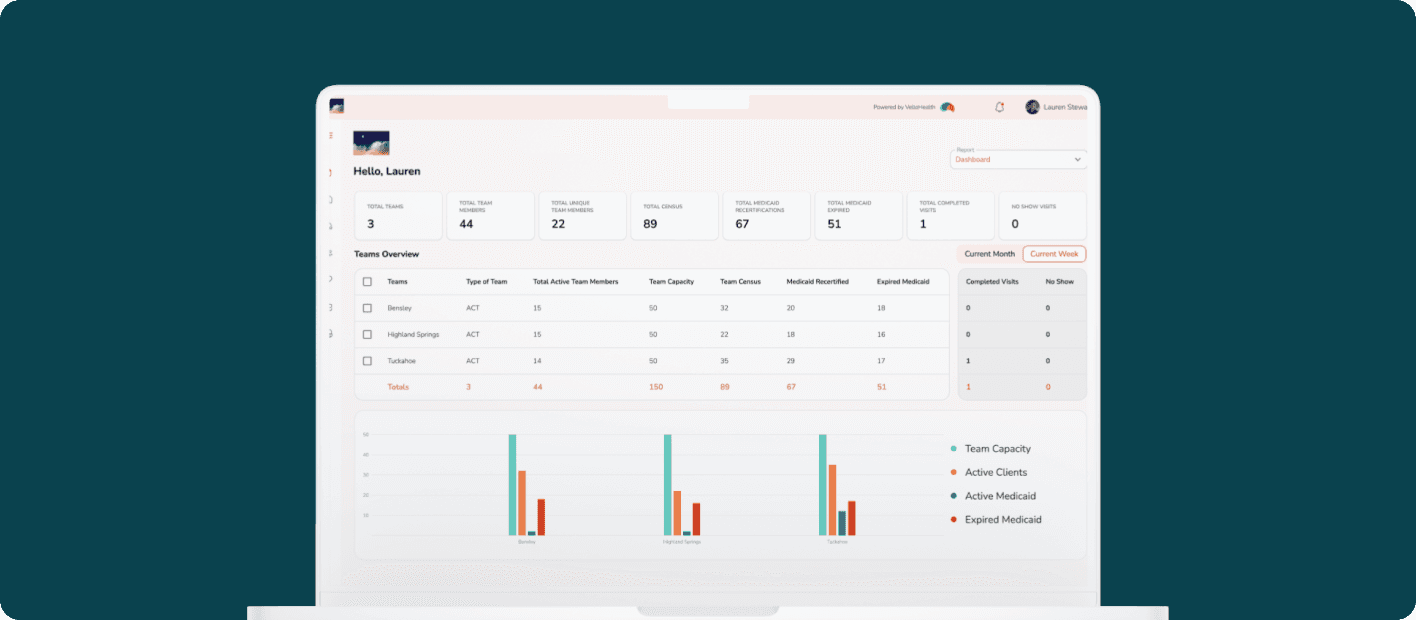Click the No Show Visits card
The width and height of the screenshot is (1416, 620).
point(1042,215)
